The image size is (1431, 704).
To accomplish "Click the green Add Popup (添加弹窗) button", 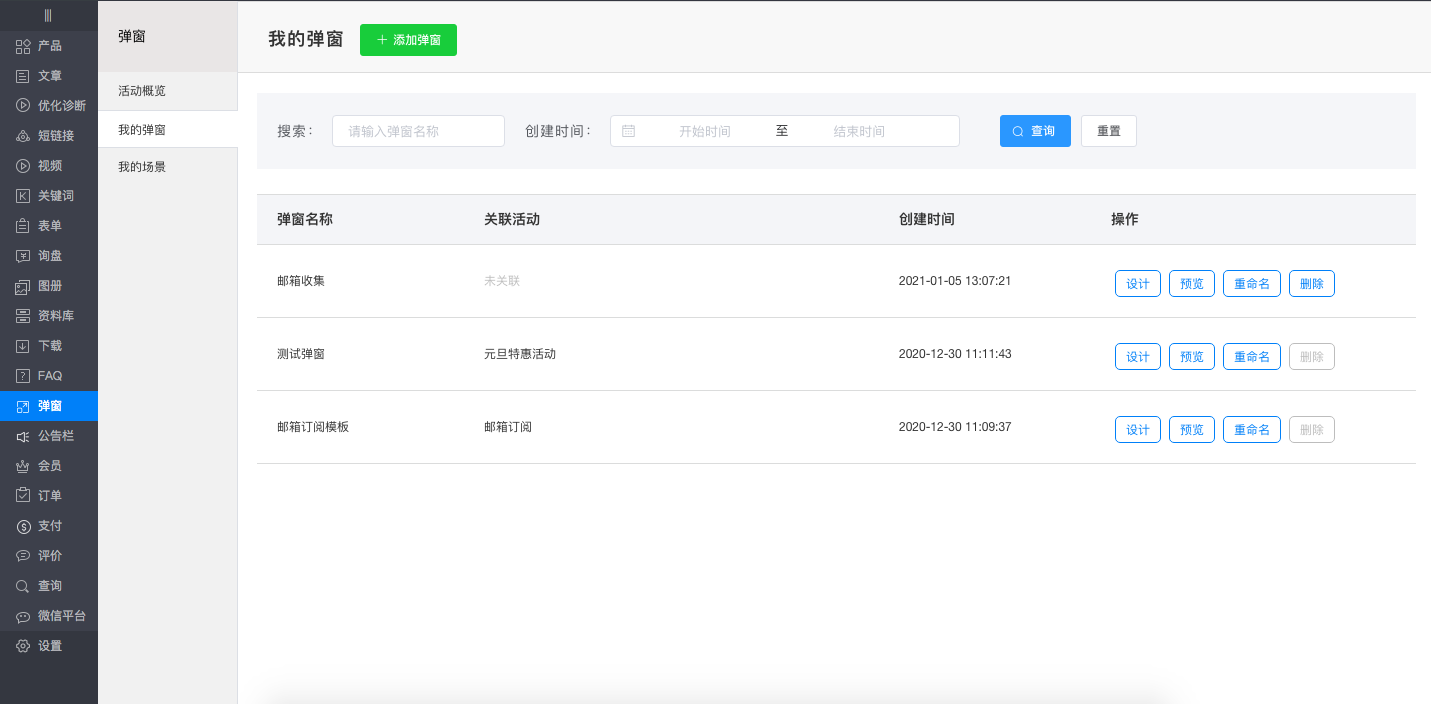I will tap(408, 40).
